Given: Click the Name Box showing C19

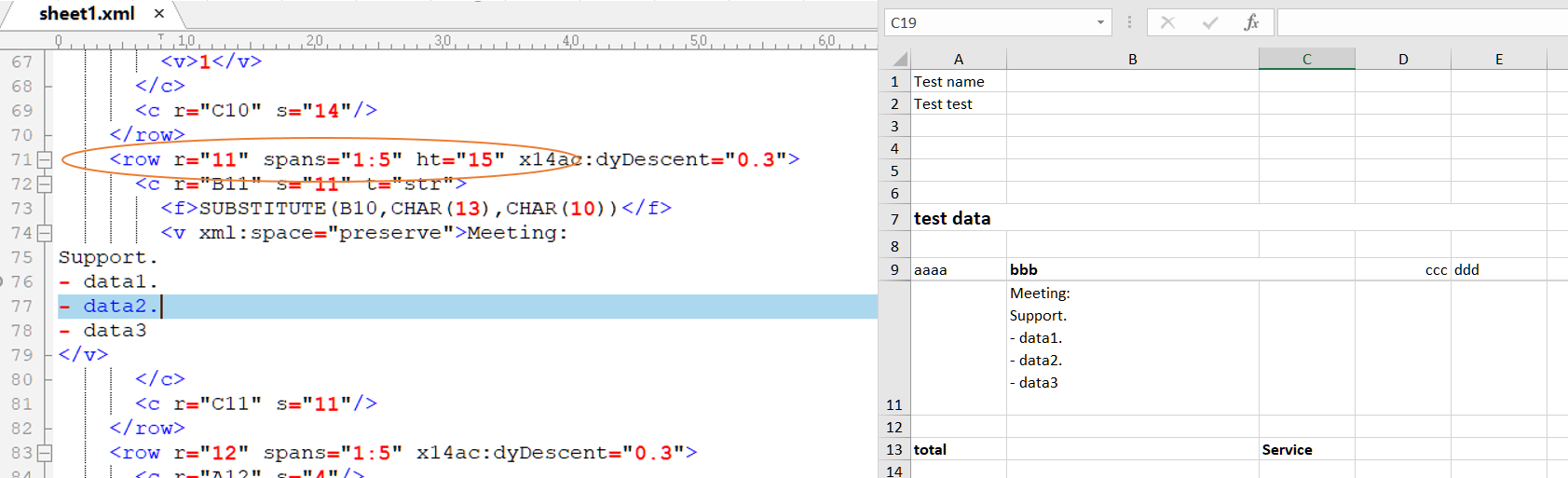Looking at the screenshot, I should point(988,22).
